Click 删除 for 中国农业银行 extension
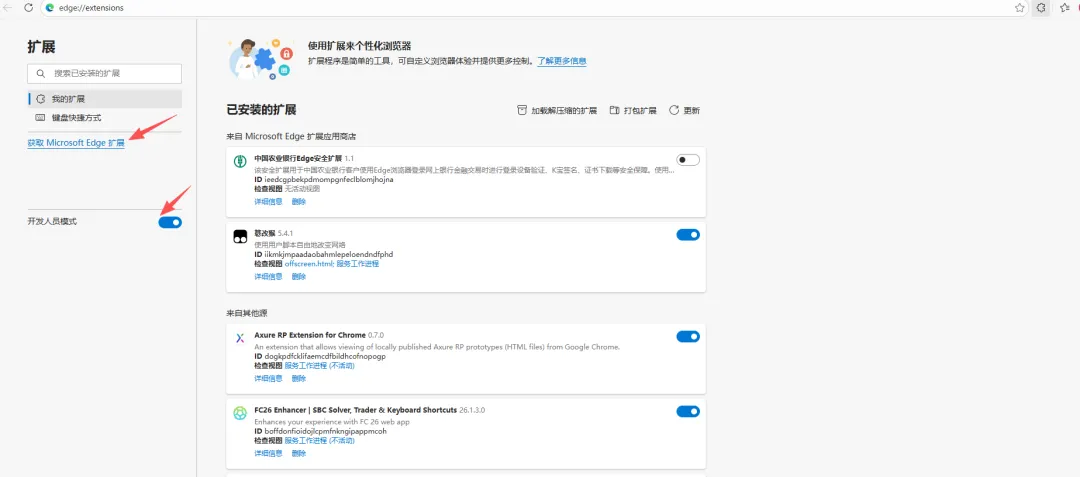1080x477 pixels. click(299, 202)
